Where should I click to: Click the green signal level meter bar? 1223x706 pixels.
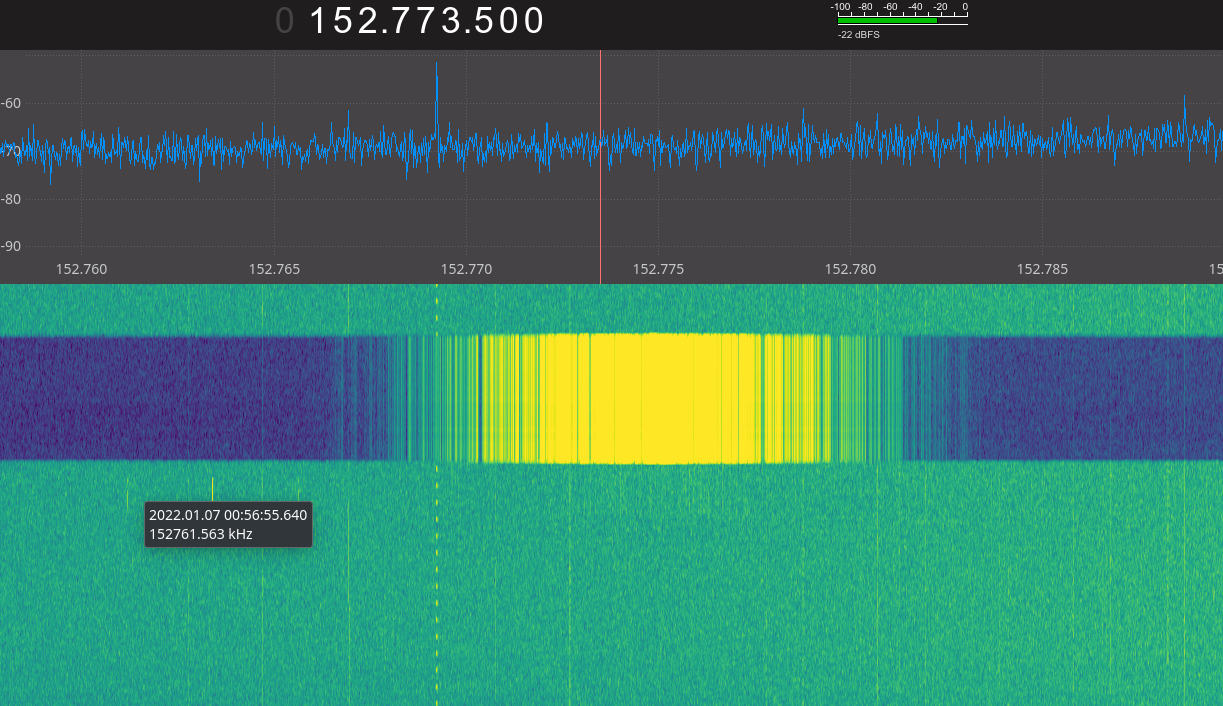click(x=887, y=19)
